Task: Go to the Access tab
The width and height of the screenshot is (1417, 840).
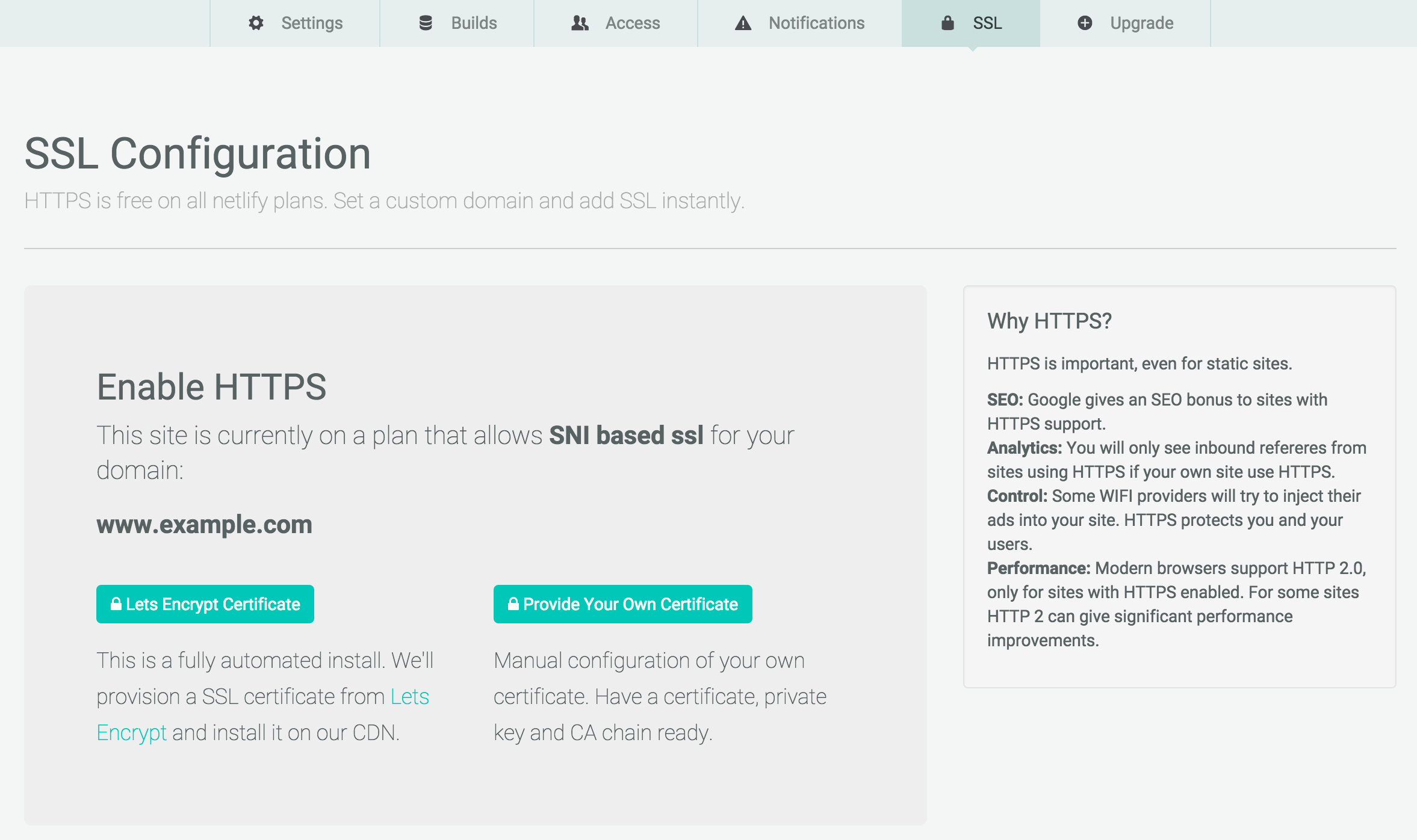Action: coord(632,23)
